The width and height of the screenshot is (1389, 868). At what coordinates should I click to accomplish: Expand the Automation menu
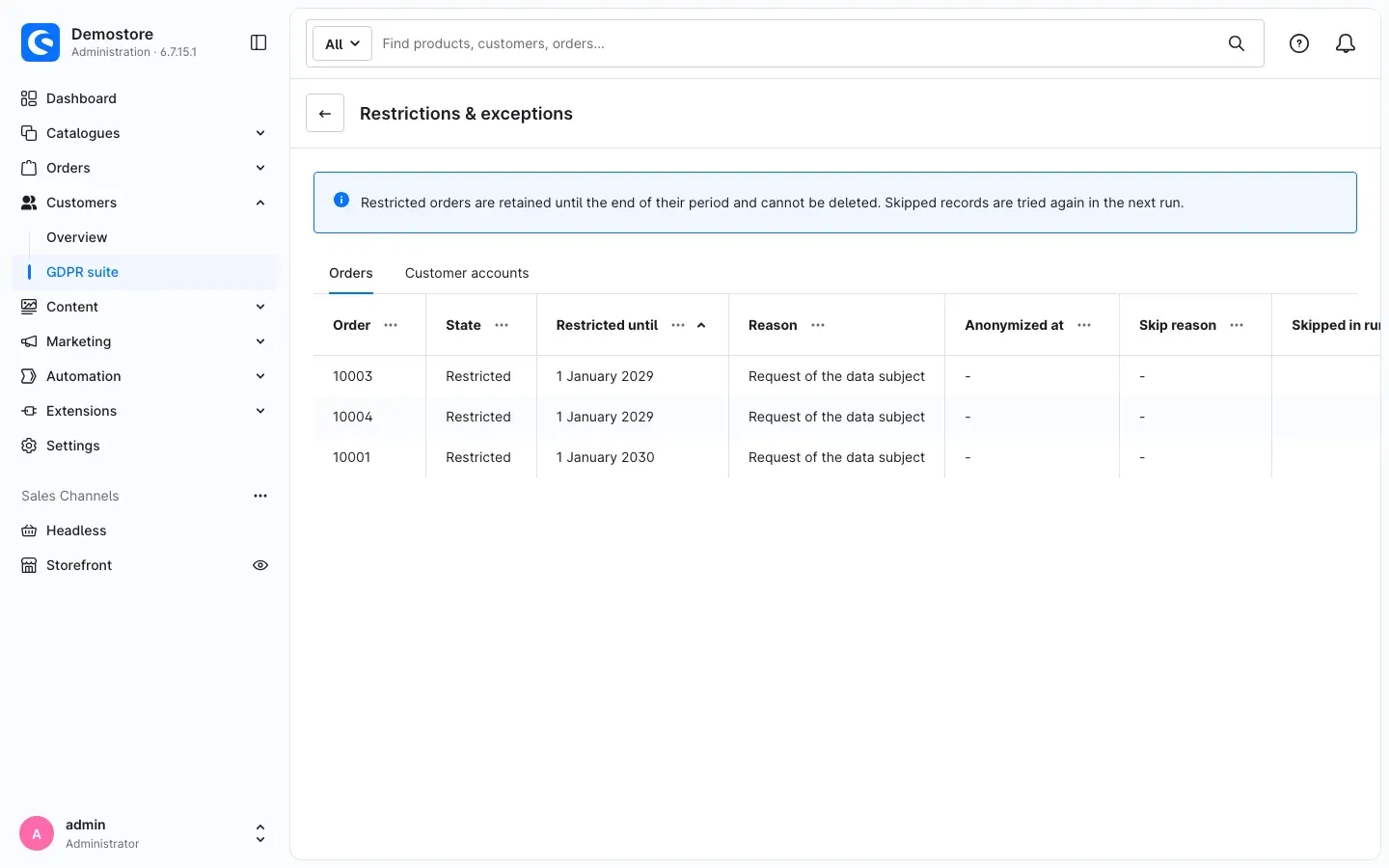(x=145, y=376)
